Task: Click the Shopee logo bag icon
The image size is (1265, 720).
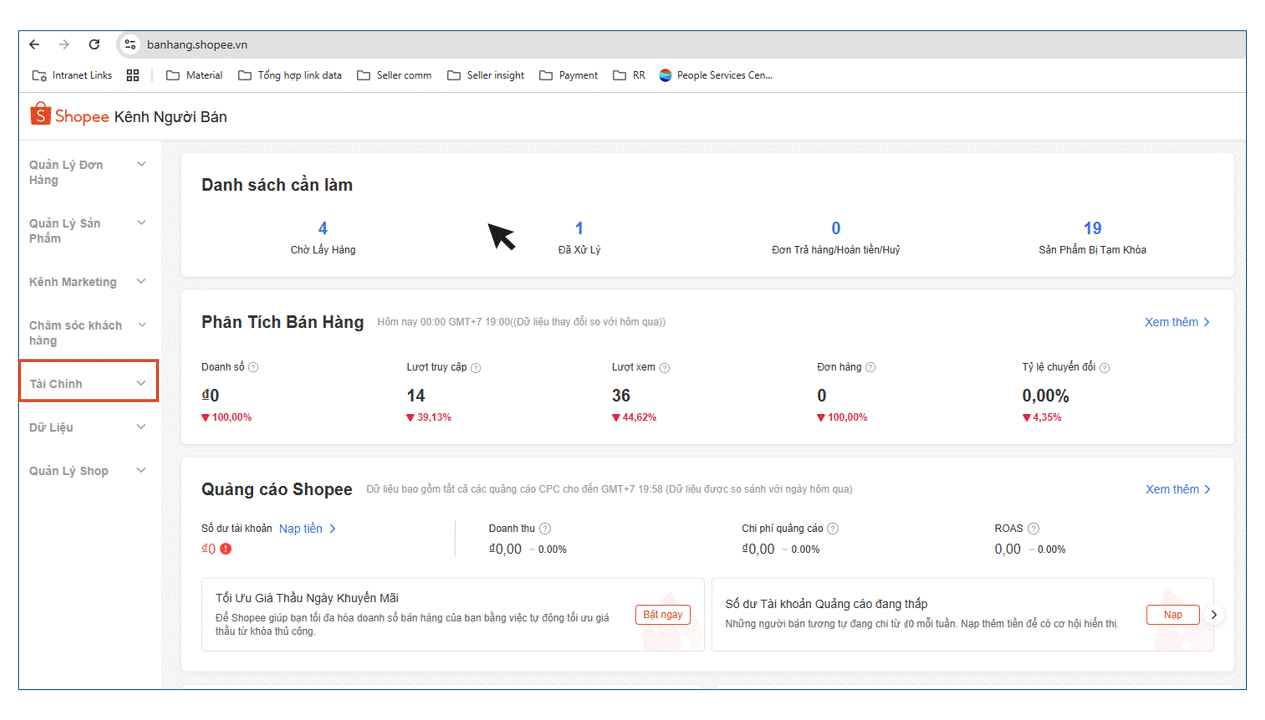Action: (40, 116)
